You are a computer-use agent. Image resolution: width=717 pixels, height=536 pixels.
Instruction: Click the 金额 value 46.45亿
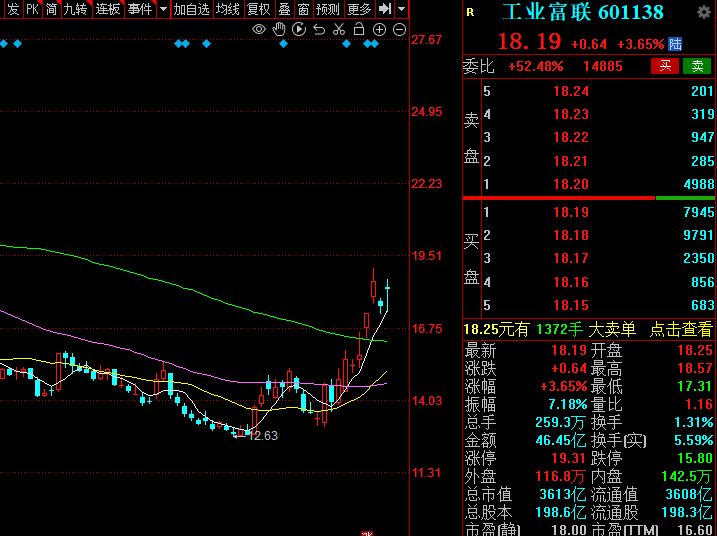[x=561, y=440]
